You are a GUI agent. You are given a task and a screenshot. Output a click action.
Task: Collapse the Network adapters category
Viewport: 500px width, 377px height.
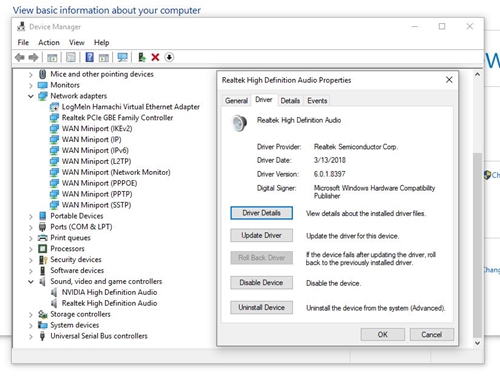pyautogui.click(x=31, y=96)
